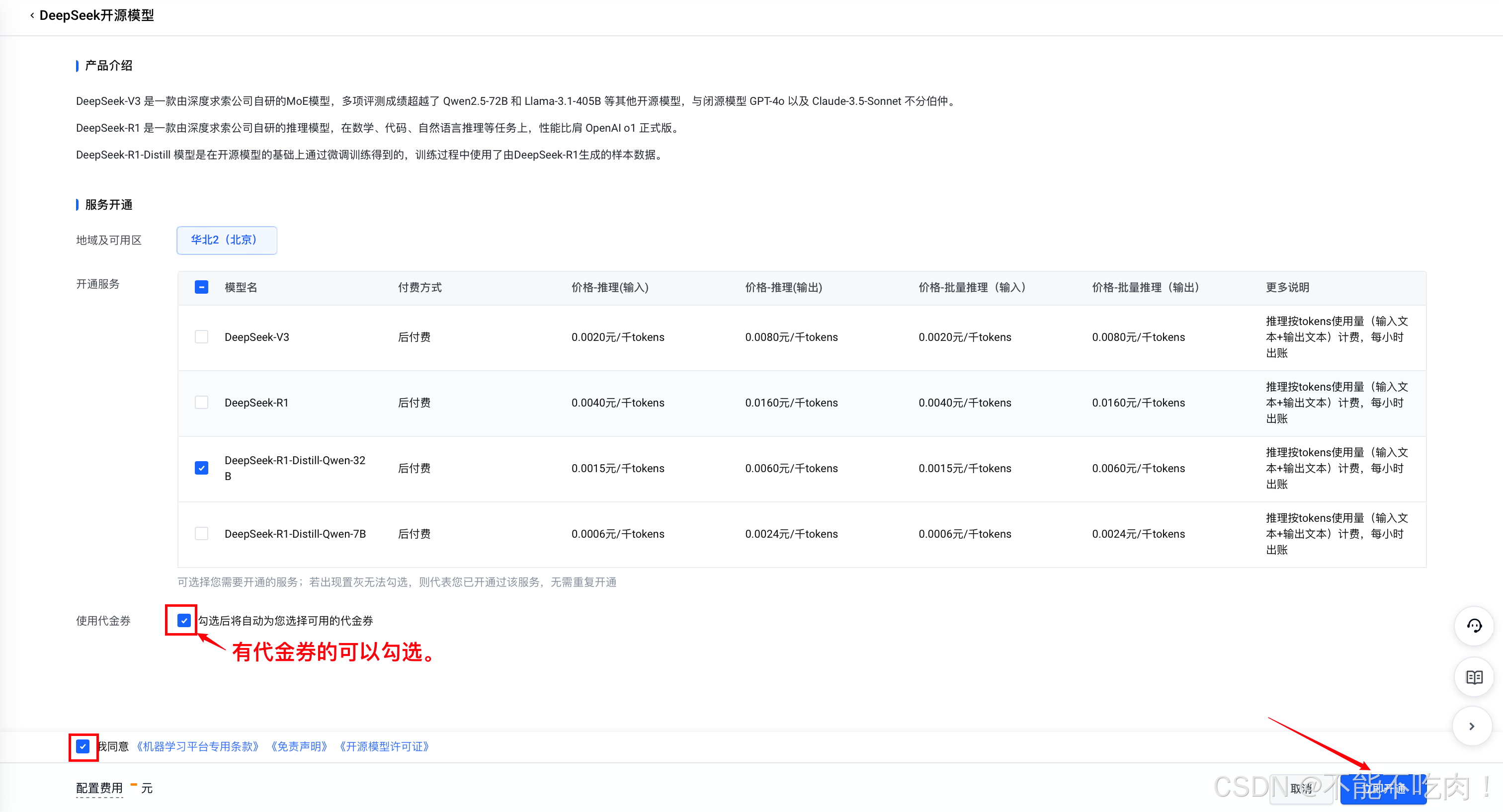Check the DeepSeek-R1 model checkbox
Screen dimensions: 1503x812
point(201,403)
